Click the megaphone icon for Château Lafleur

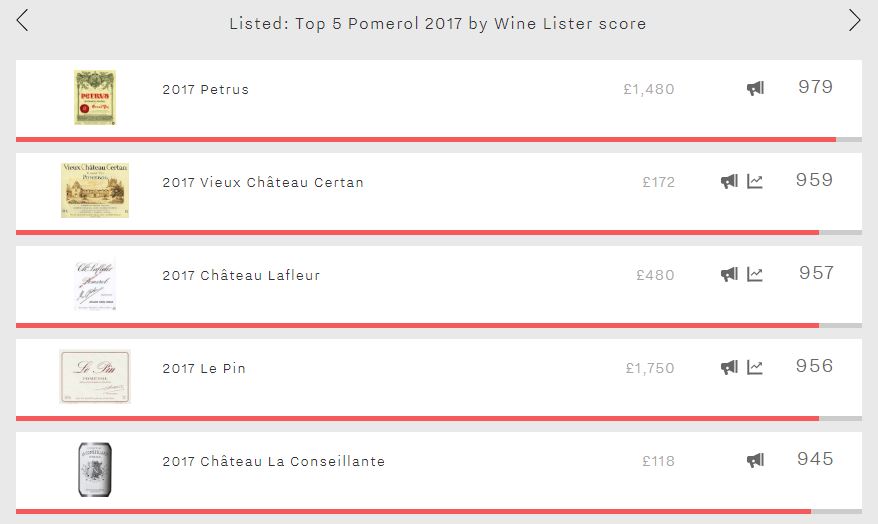[729, 274]
